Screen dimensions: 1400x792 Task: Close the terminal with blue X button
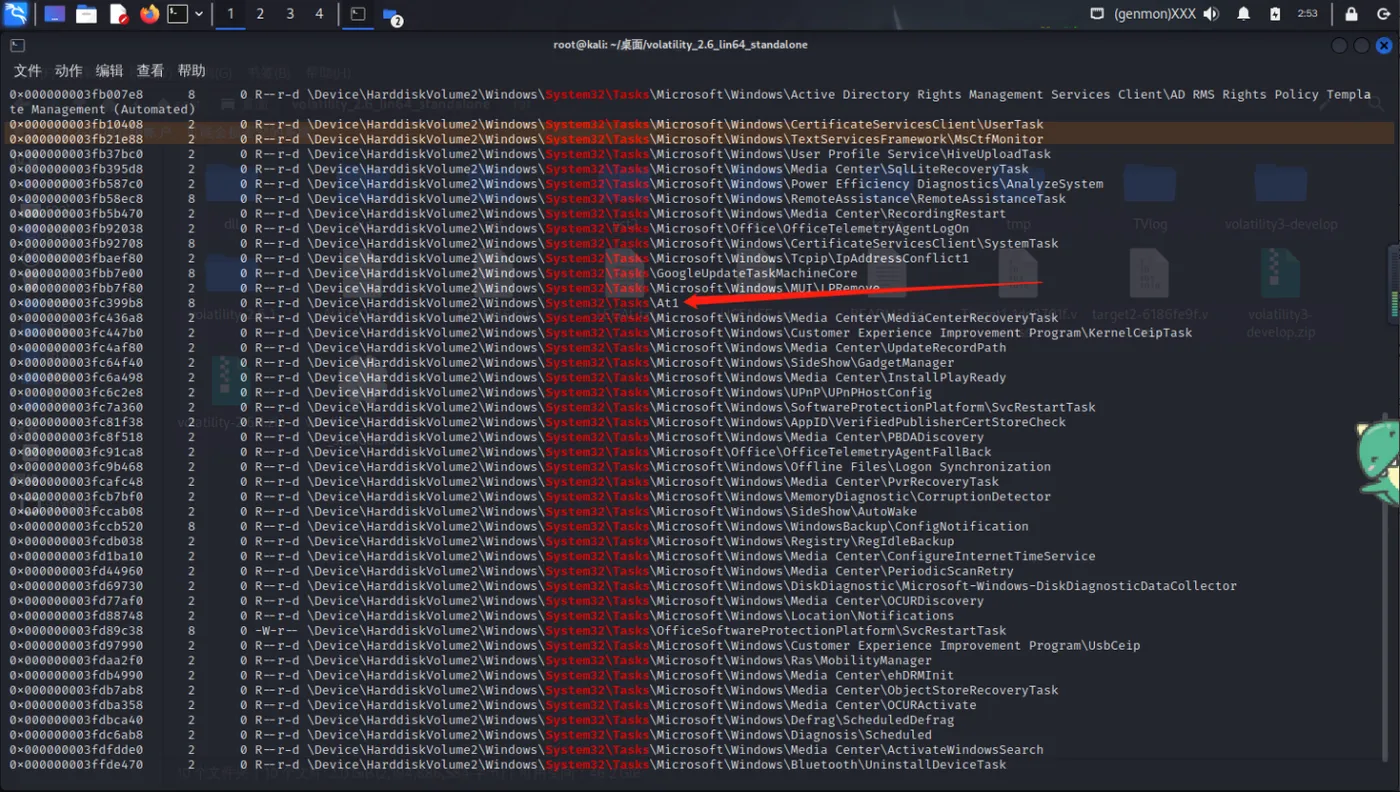(x=1383, y=45)
